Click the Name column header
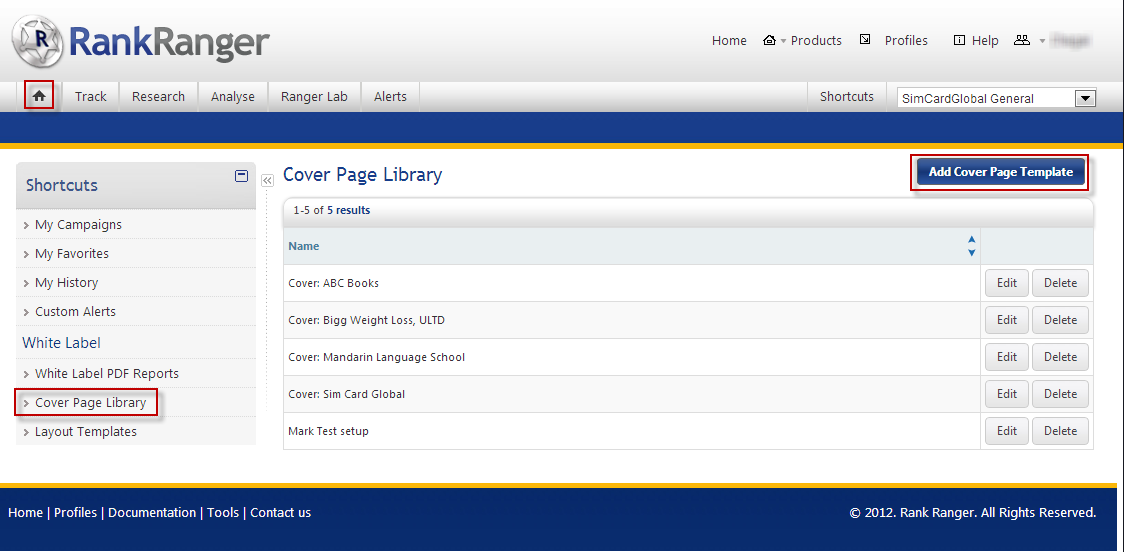The width and height of the screenshot is (1124, 552). 304,246
